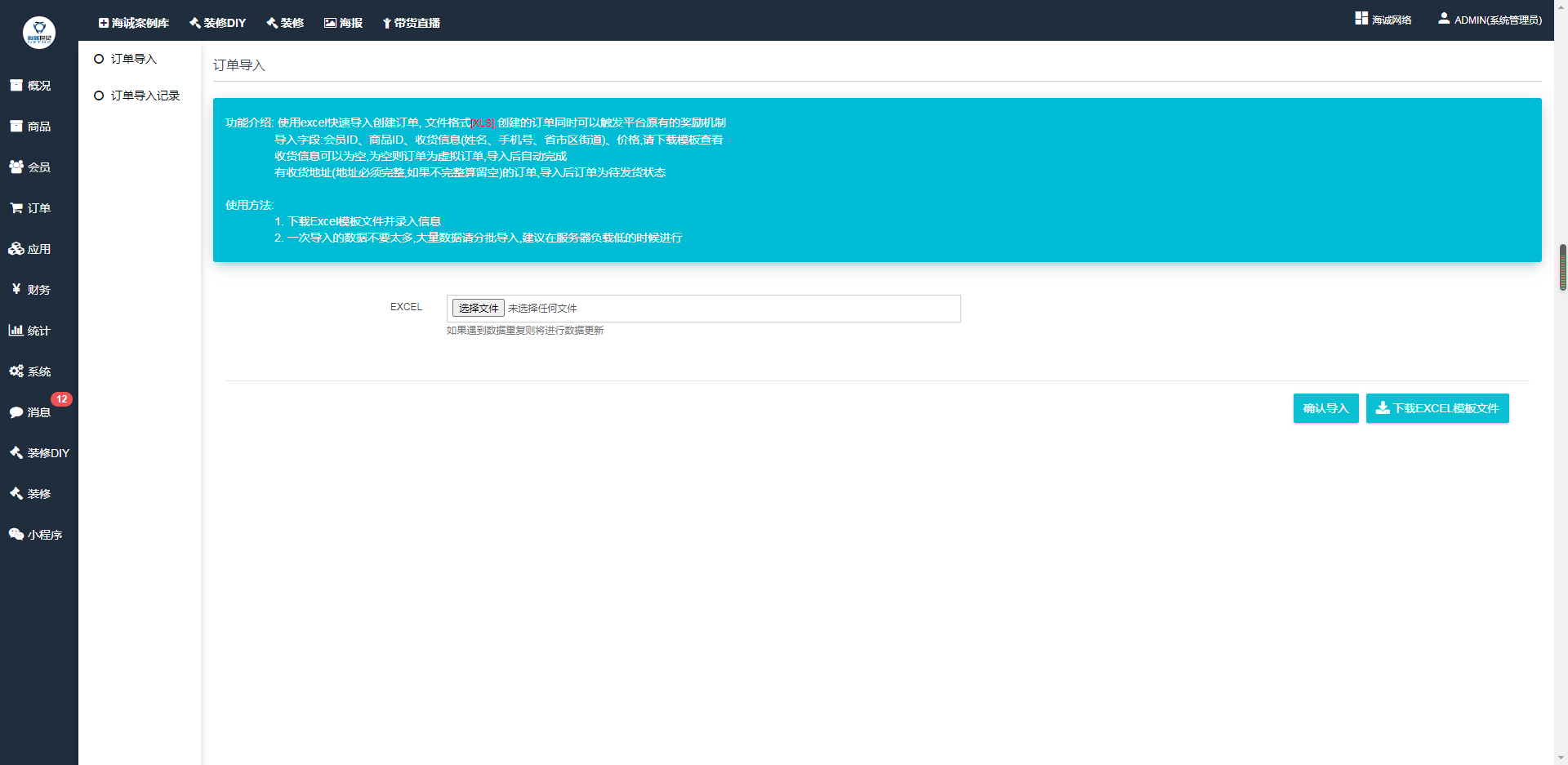The image size is (1568, 765).
Task: Click the 未选择任何文件 status text
Action: (542, 309)
